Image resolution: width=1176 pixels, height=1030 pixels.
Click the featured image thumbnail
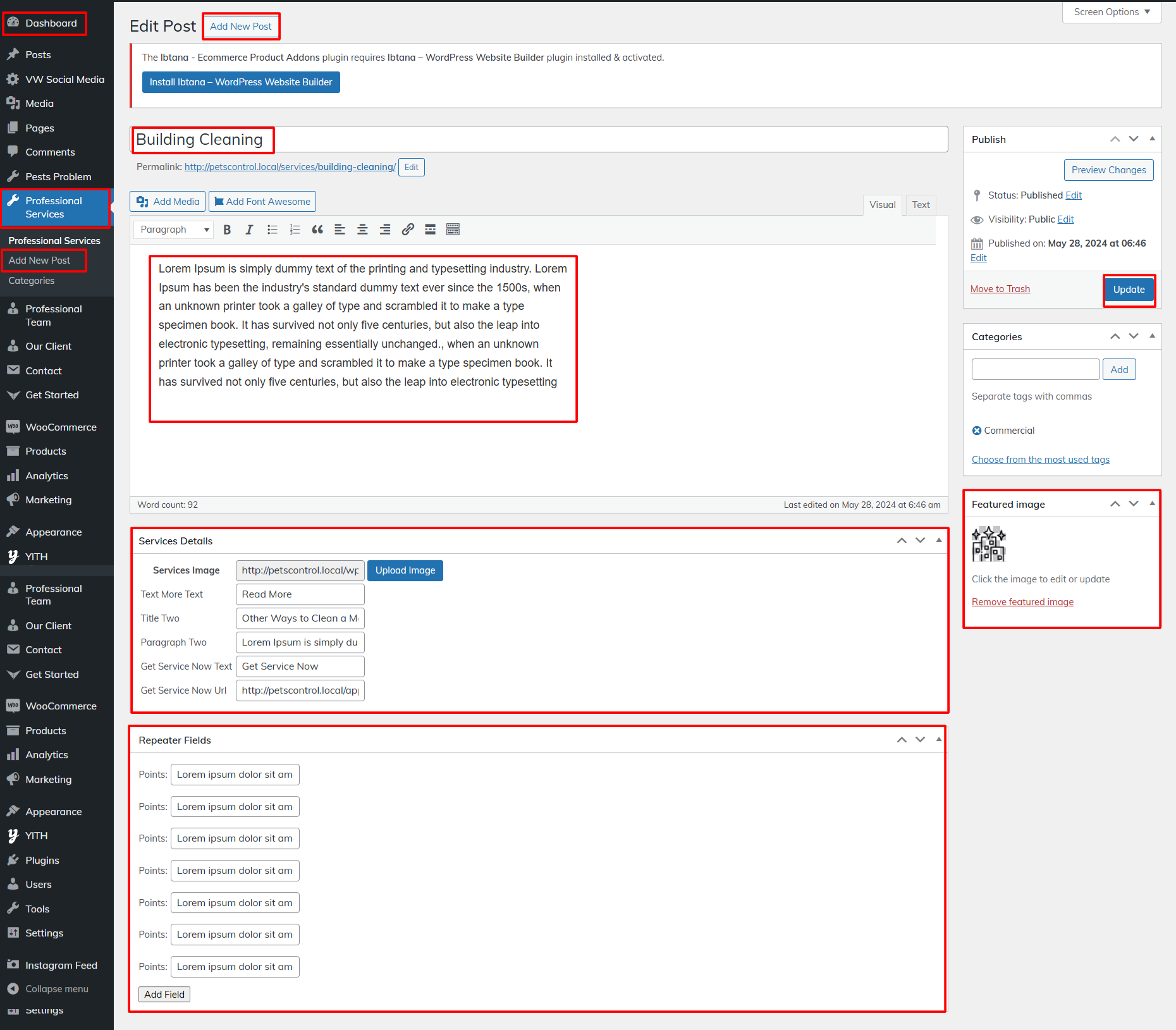tap(988, 544)
